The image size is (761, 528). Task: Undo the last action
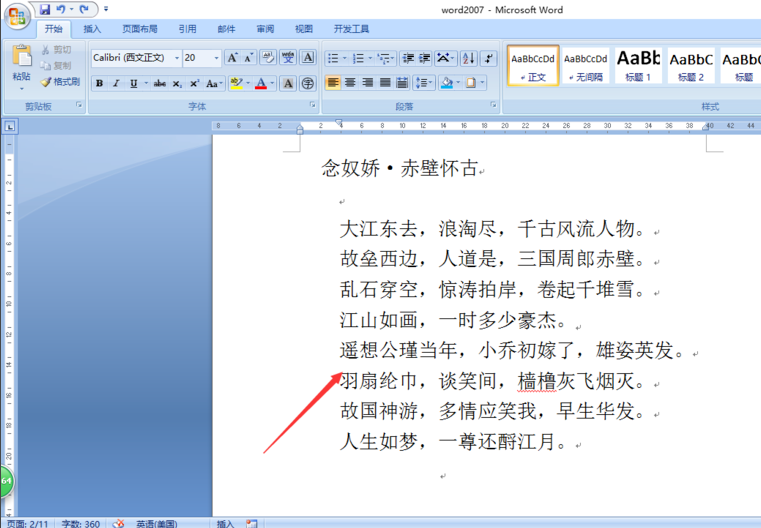click(61, 9)
